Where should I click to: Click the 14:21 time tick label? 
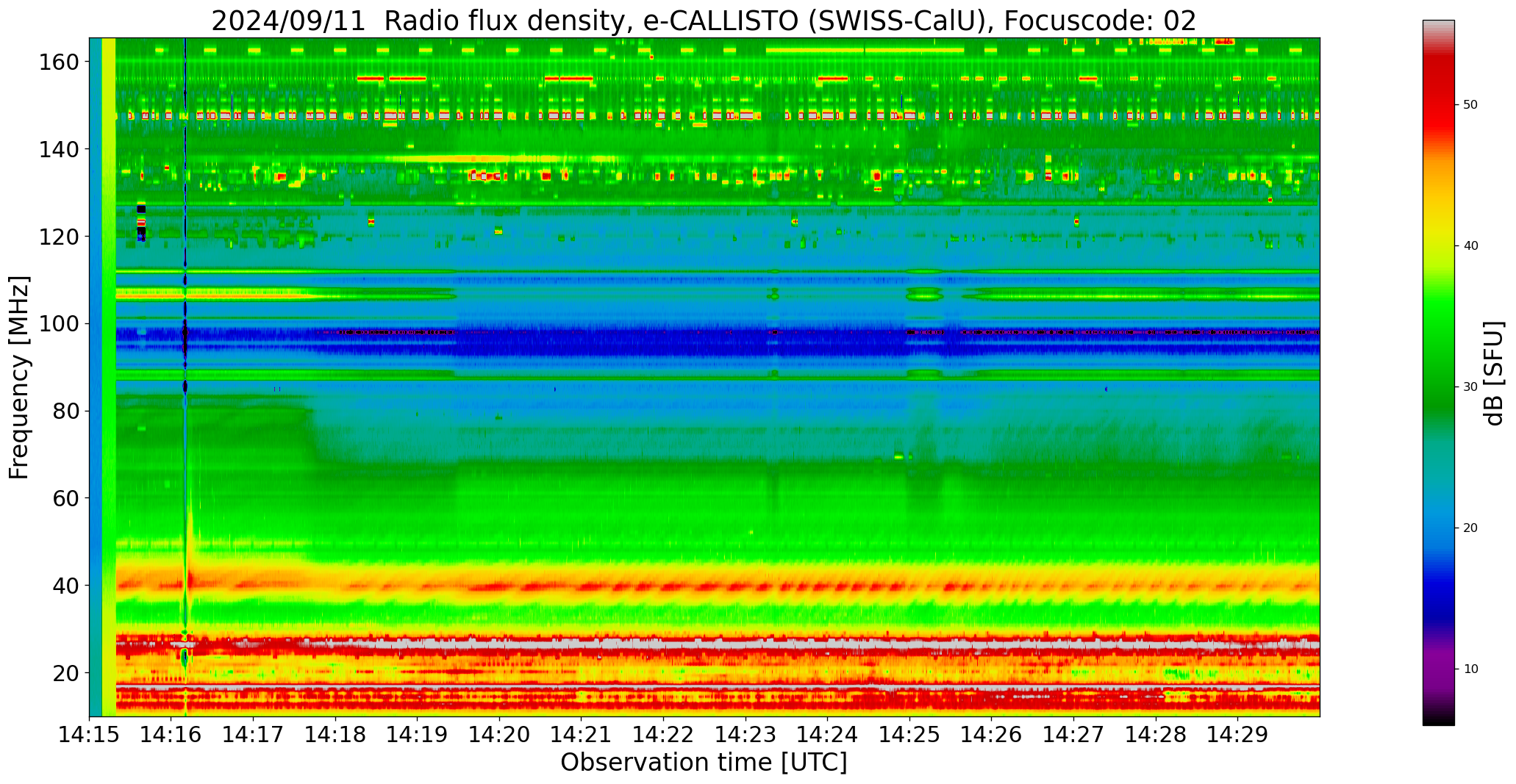[582, 734]
